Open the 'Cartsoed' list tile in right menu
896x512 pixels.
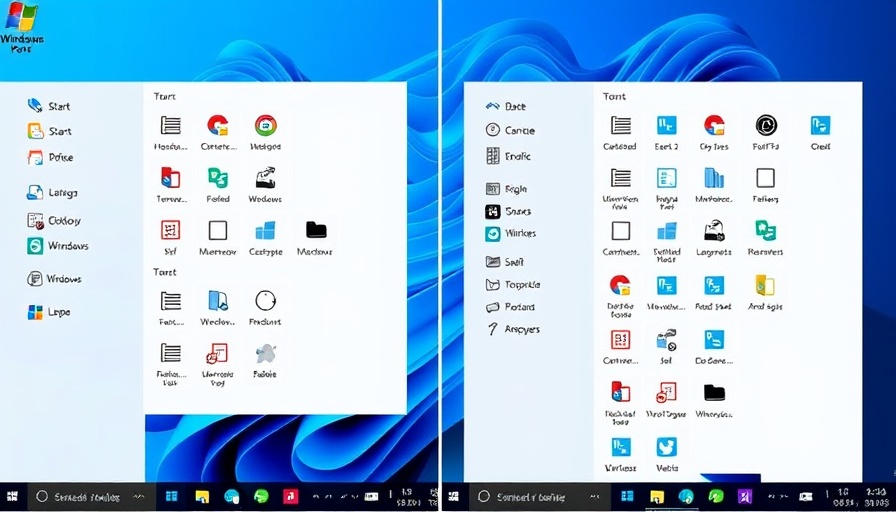620,133
